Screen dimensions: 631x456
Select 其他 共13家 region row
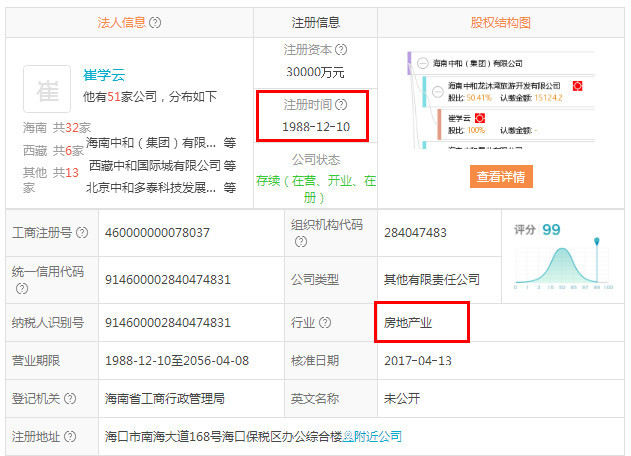pos(51,180)
